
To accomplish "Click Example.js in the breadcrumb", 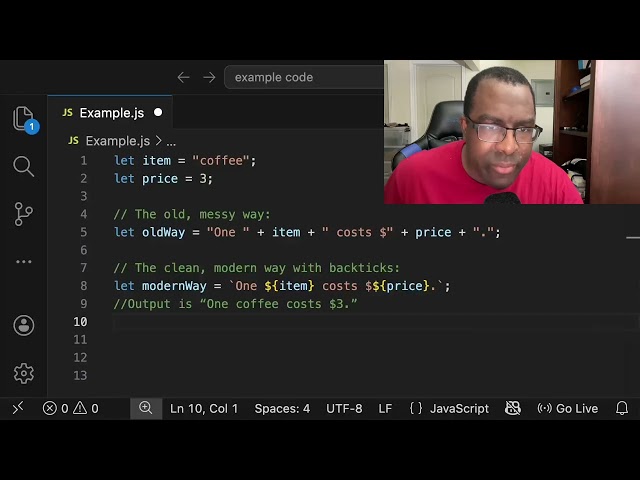I will (x=118, y=141).
